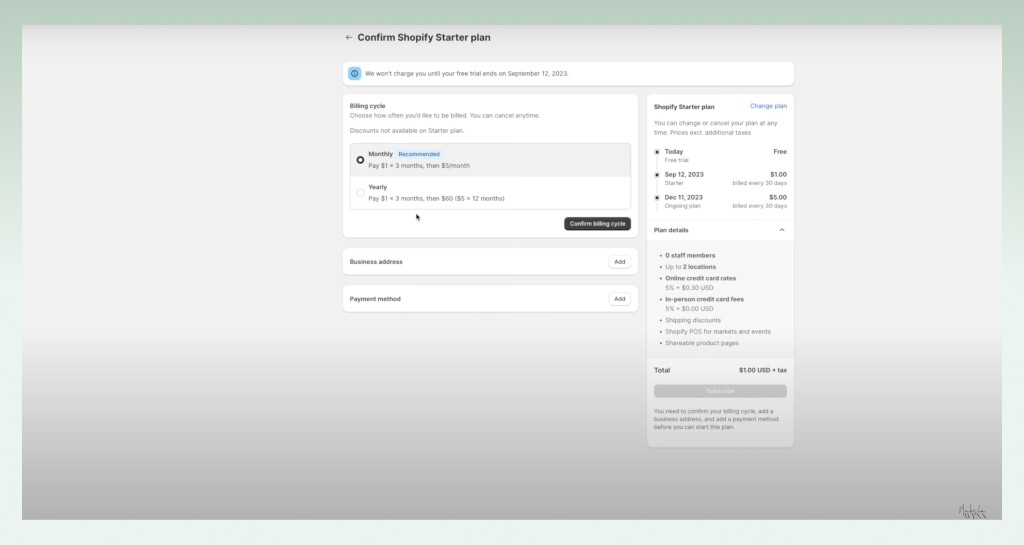Click the 'Dec 11, 2023' timeline entry
The image size is (1024, 545).
click(x=683, y=197)
